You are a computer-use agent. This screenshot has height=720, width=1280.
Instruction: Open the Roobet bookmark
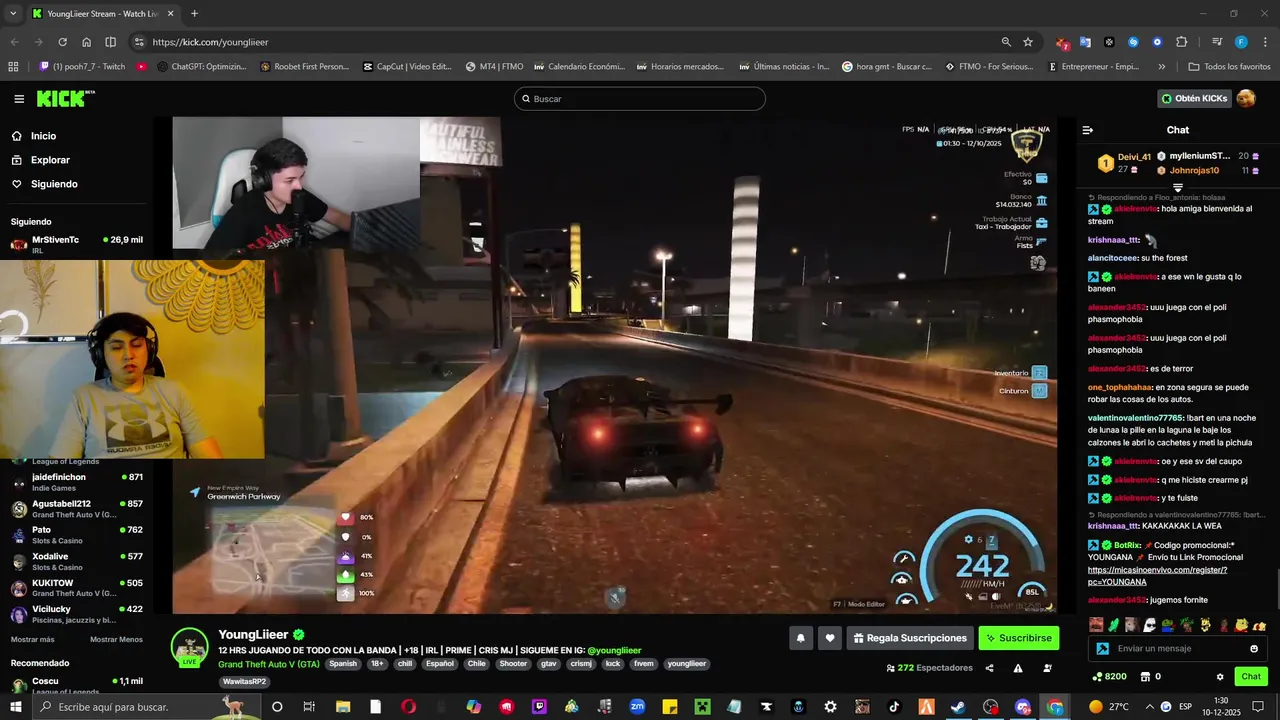coord(304,67)
